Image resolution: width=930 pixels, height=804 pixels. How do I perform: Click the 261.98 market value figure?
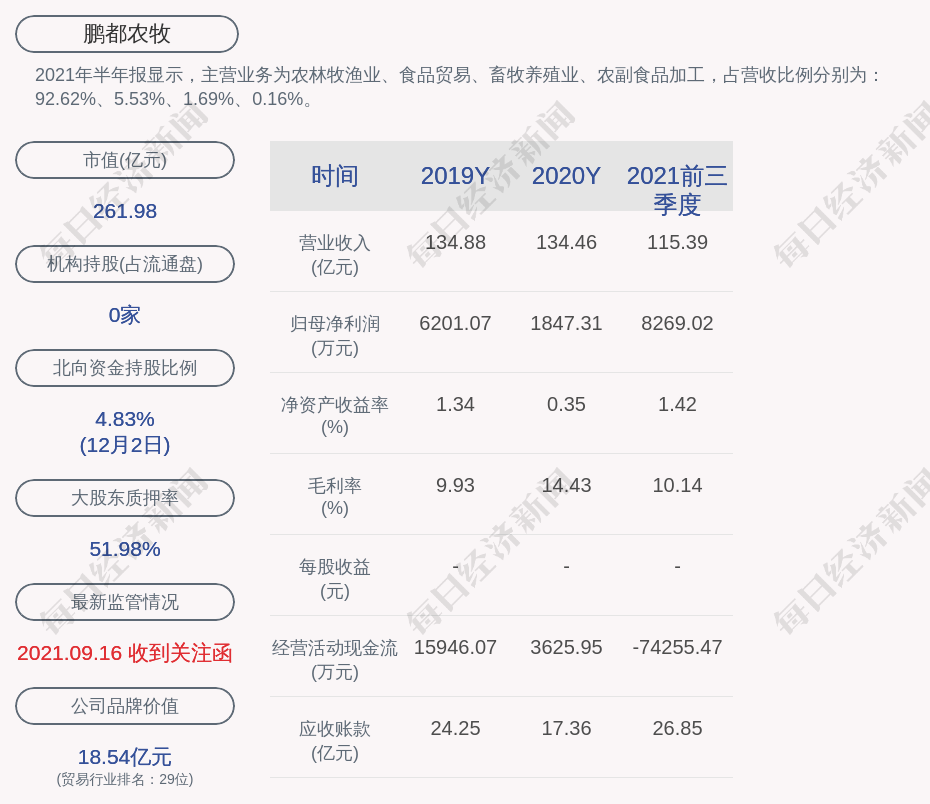tap(125, 211)
